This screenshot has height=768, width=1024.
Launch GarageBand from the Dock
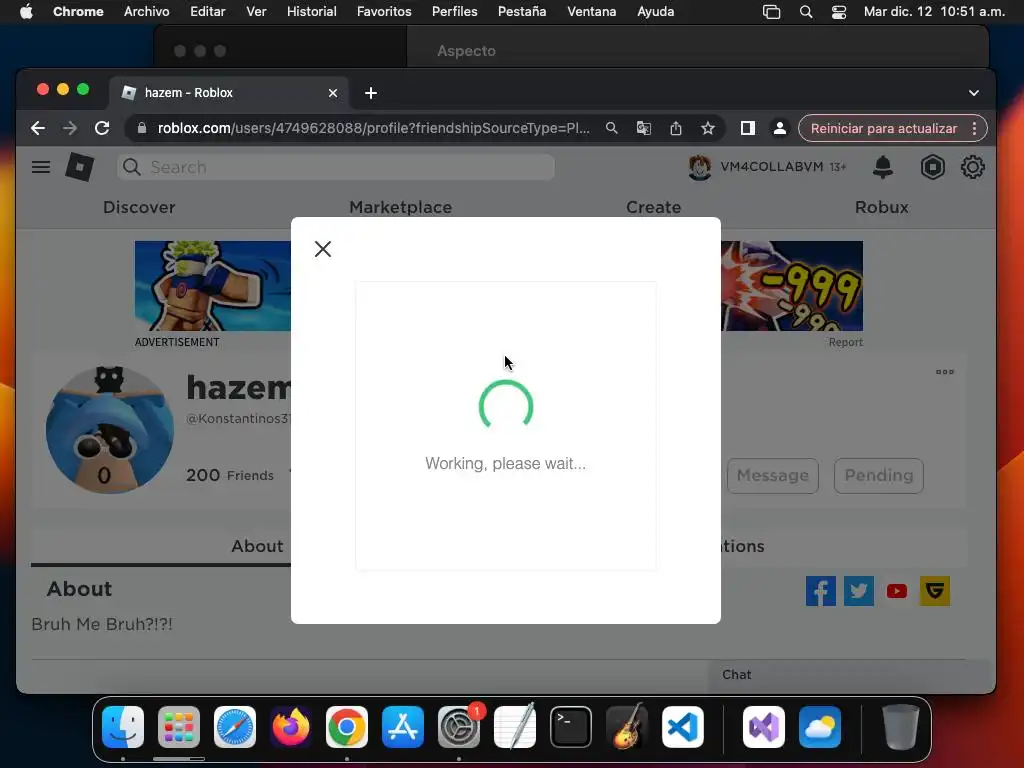[627, 727]
